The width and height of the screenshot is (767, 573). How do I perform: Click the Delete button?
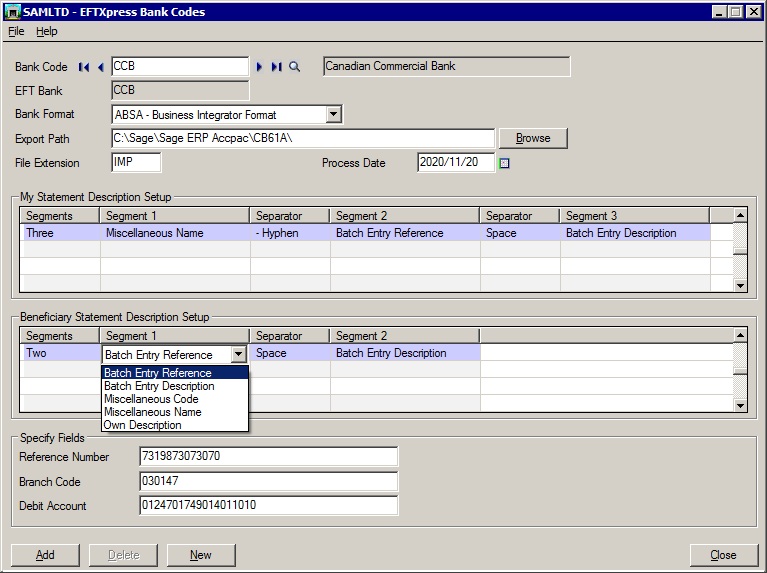[x=123, y=555]
